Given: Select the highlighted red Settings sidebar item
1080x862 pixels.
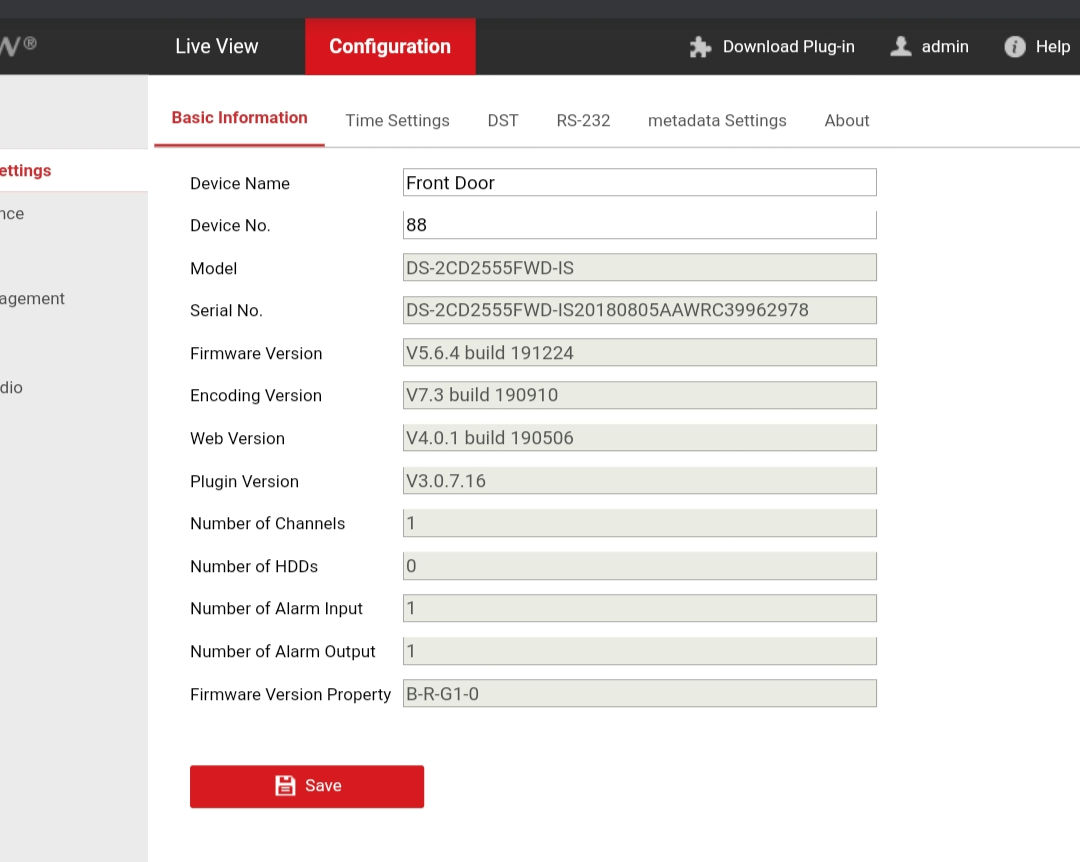Looking at the screenshot, I should (26, 171).
